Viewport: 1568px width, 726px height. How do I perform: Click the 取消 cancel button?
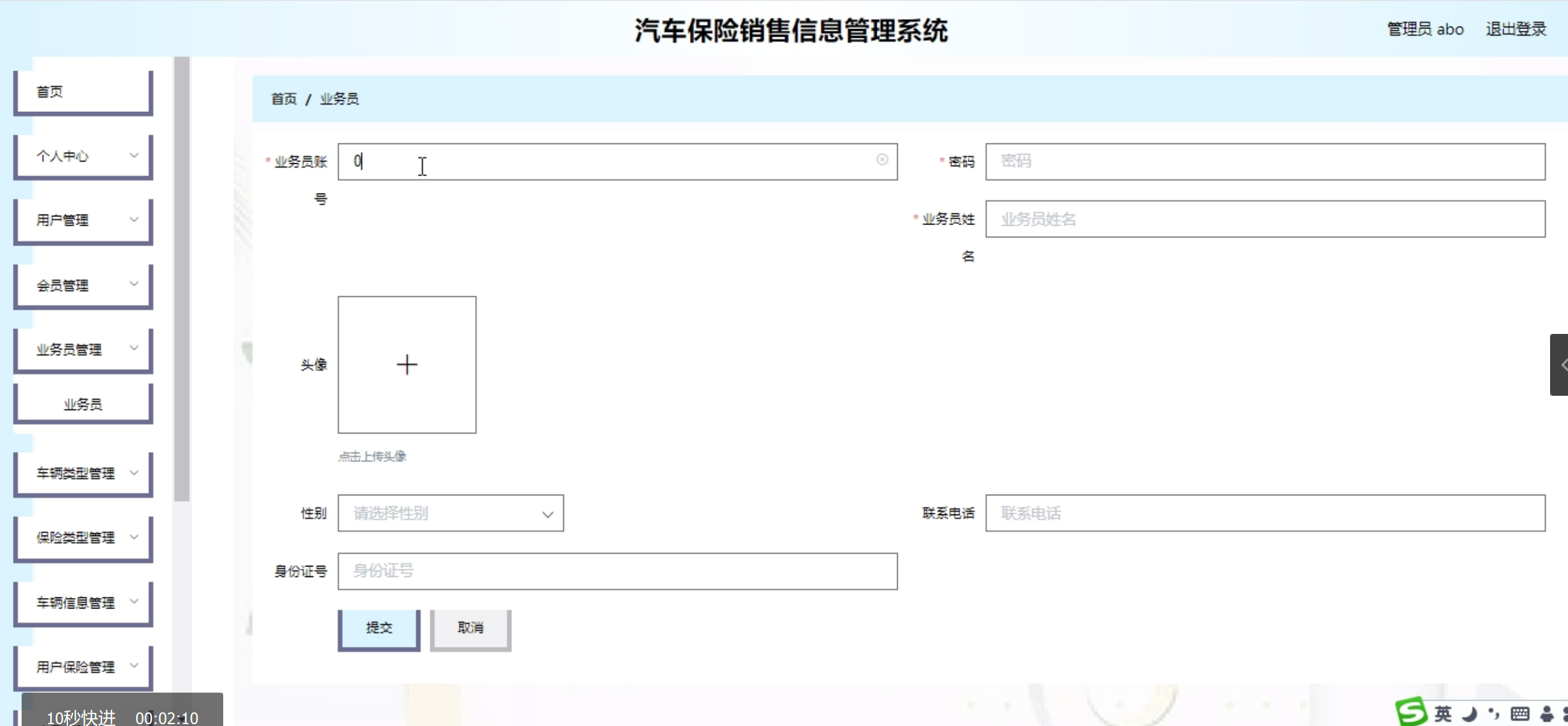tap(471, 628)
